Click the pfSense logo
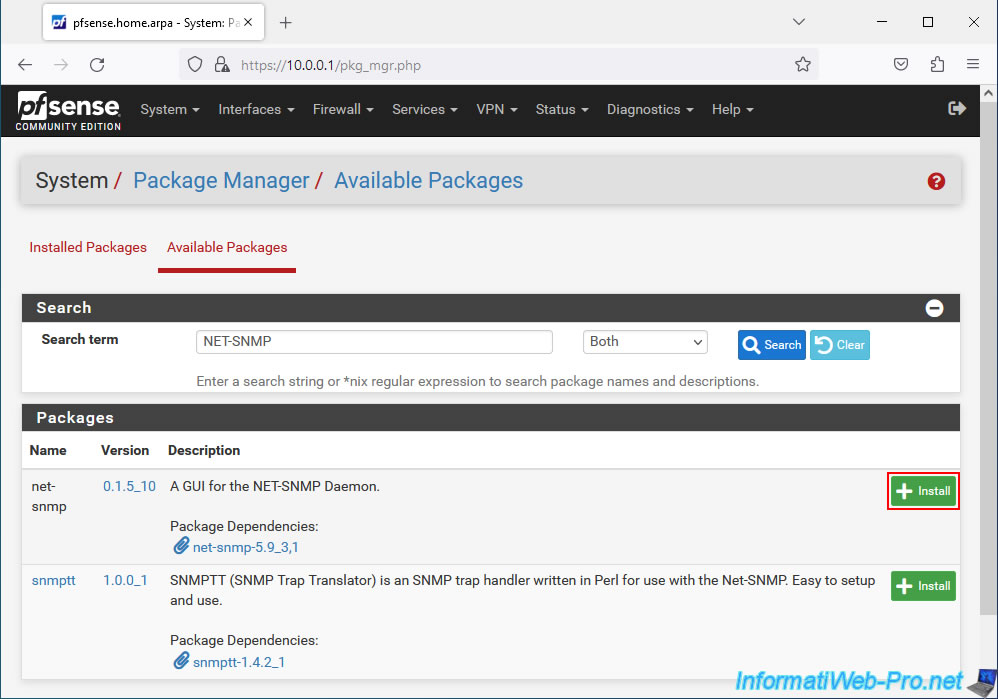Image resolution: width=998 pixels, height=699 pixels. (68, 111)
